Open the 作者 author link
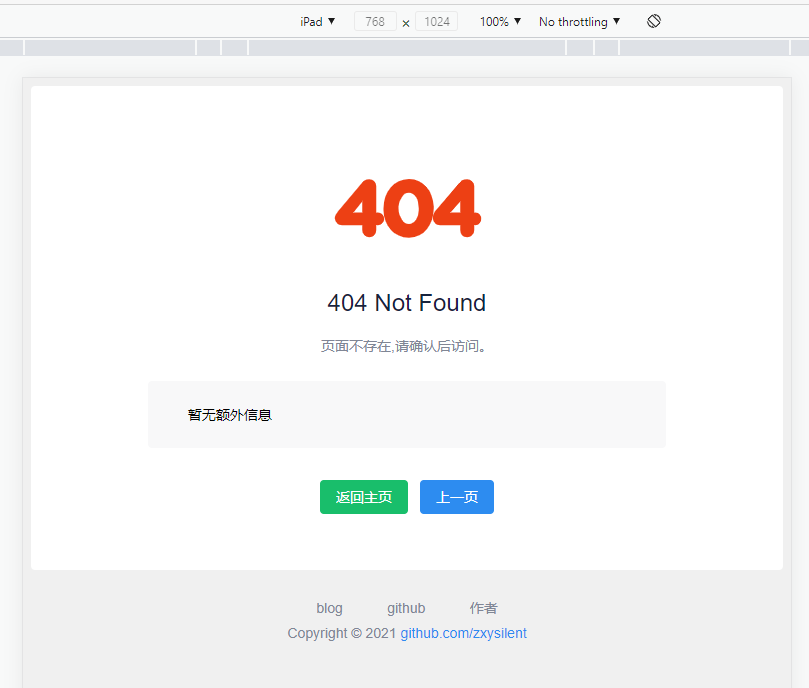 (483, 608)
